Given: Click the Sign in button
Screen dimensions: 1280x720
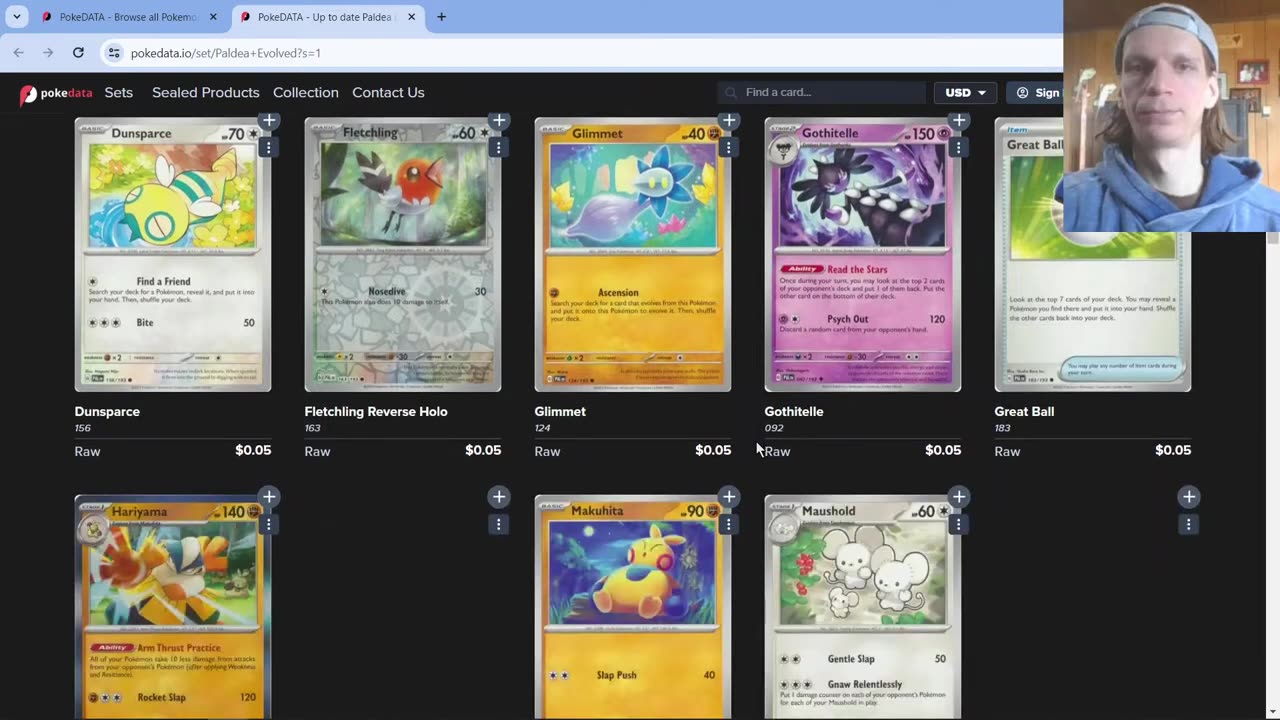Looking at the screenshot, I should click(1036, 92).
